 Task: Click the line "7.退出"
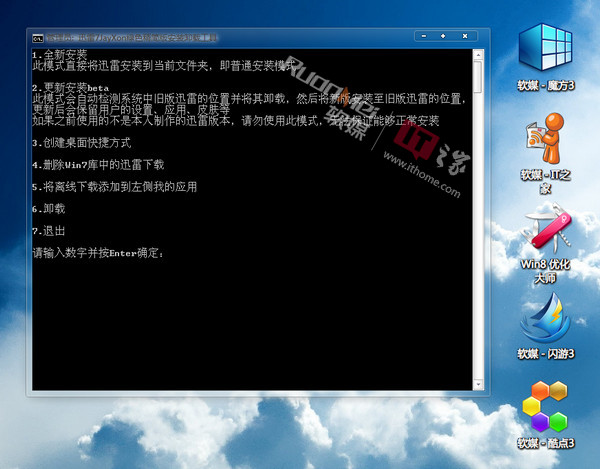coord(49,231)
